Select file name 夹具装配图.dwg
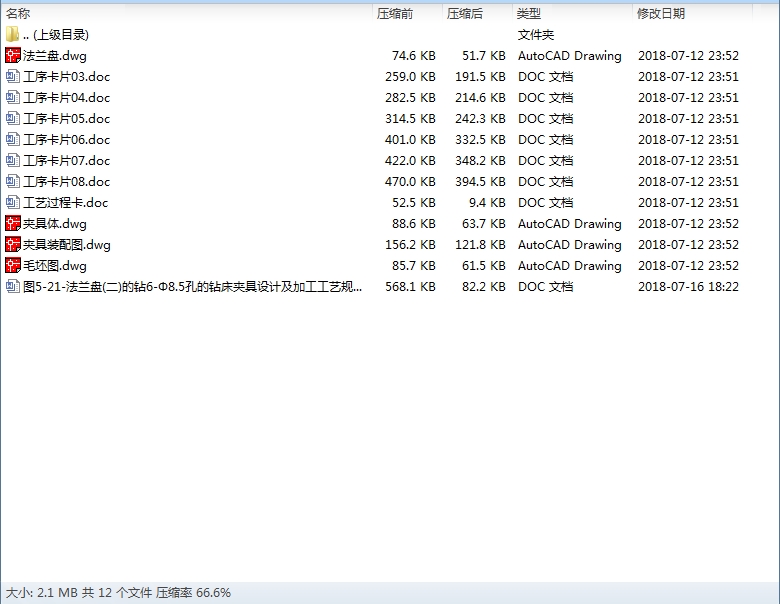This screenshot has height=604, width=780. 67,244
